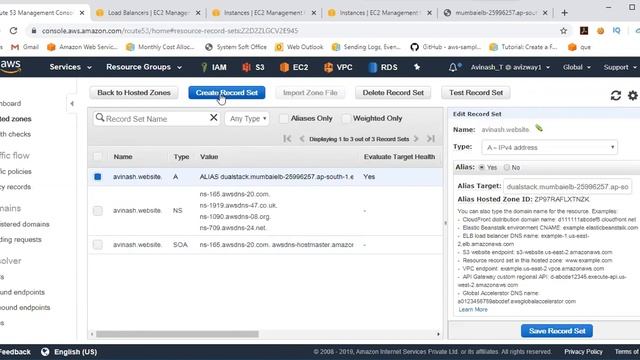Expand the Services menu
640x360 pixels.
70,67
